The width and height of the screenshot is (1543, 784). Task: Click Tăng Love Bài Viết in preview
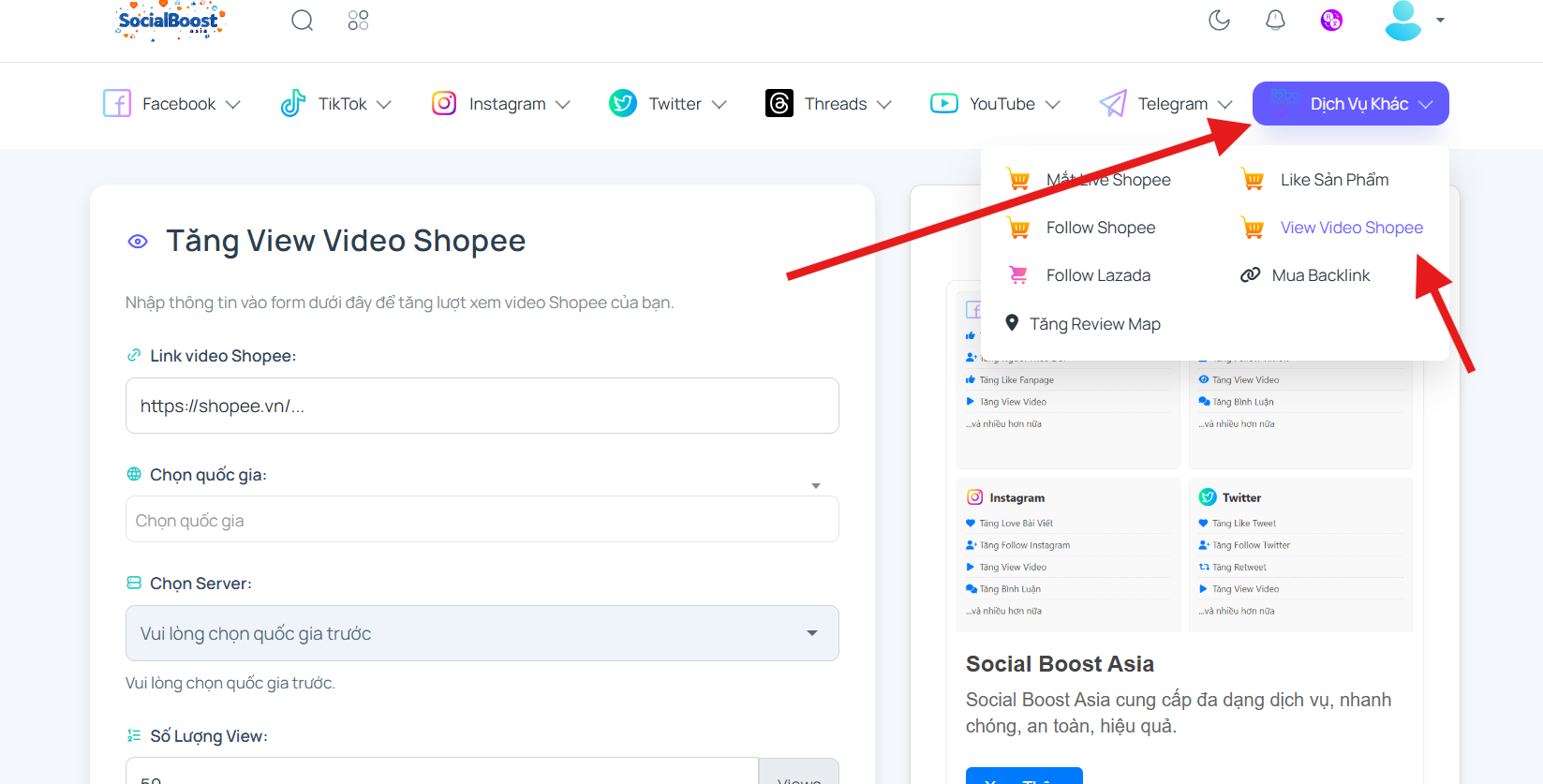(x=1016, y=524)
